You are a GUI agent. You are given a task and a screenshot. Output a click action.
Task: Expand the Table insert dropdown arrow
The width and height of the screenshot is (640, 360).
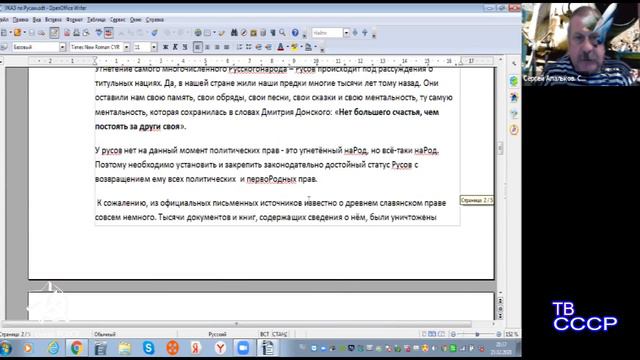(214, 33)
